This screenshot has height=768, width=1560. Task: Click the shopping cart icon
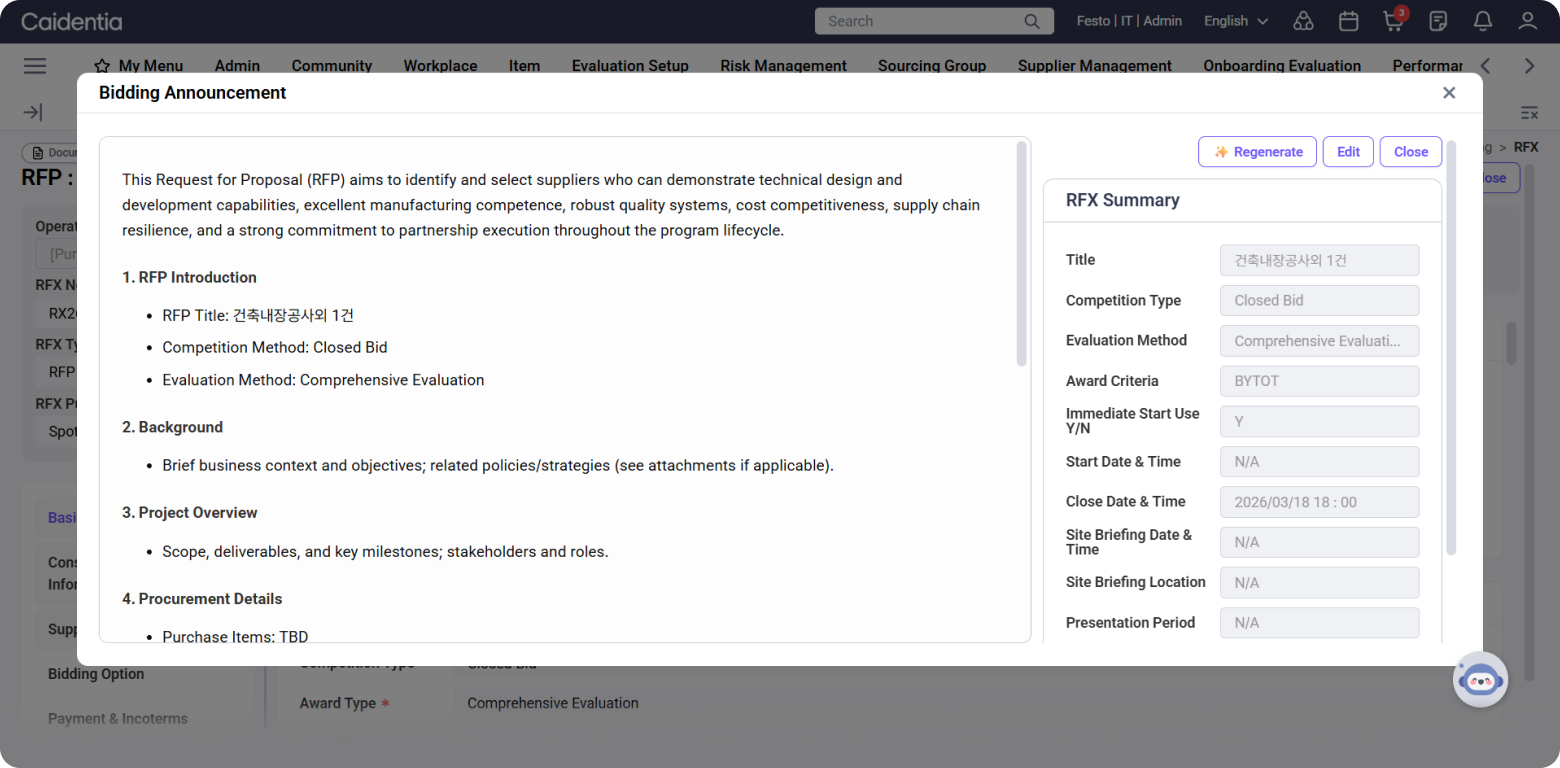[x=1391, y=21]
